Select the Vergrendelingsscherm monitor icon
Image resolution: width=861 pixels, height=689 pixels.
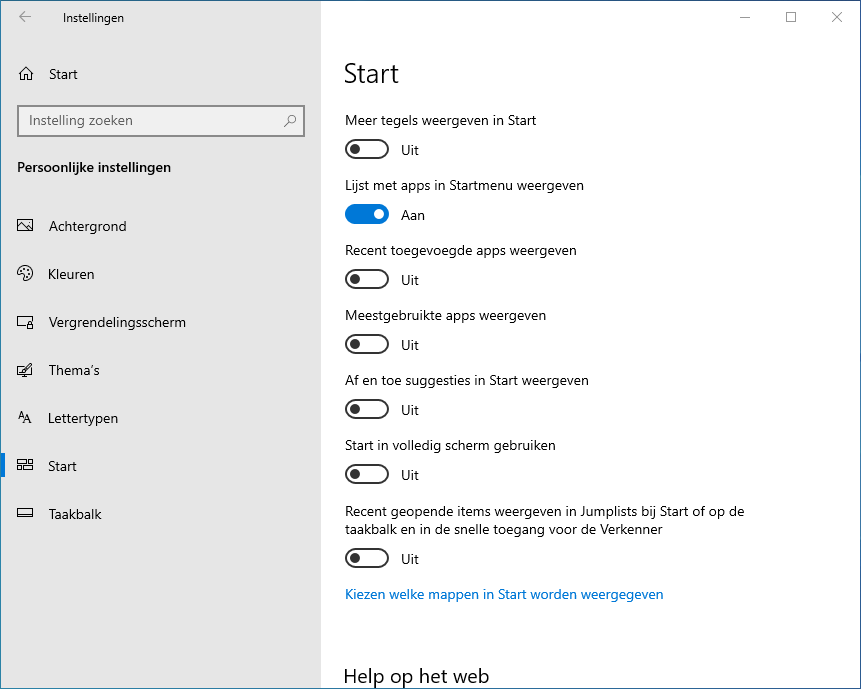(26, 322)
